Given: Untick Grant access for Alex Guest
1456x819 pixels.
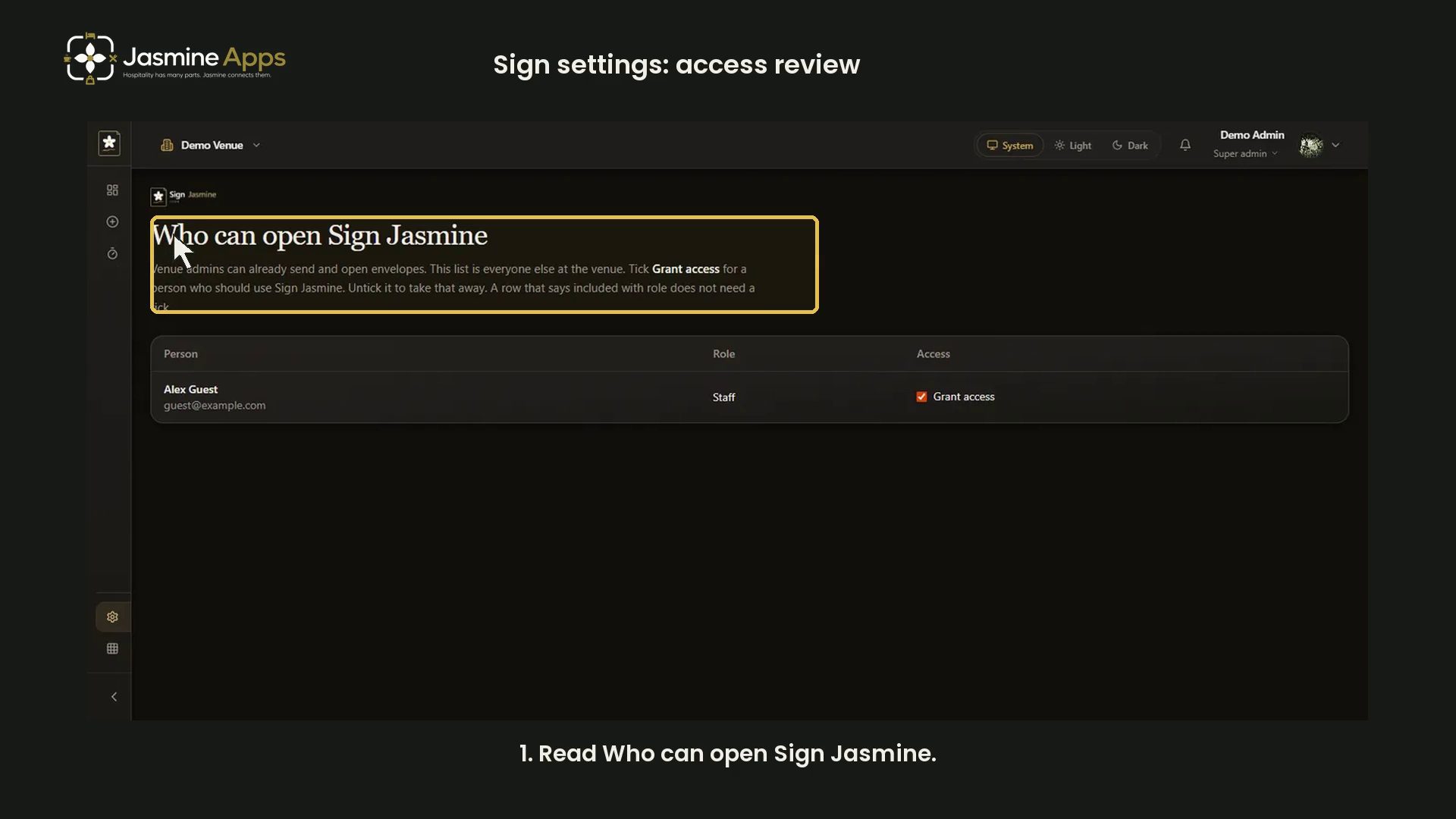Looking at the screenshot, I should (x=921, y=397).
